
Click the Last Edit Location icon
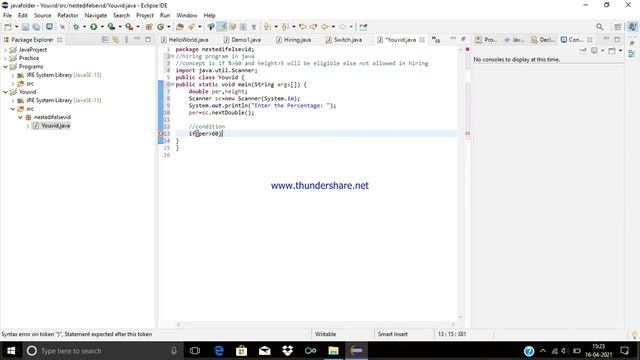pyautogui.click(x=303, y=27)
